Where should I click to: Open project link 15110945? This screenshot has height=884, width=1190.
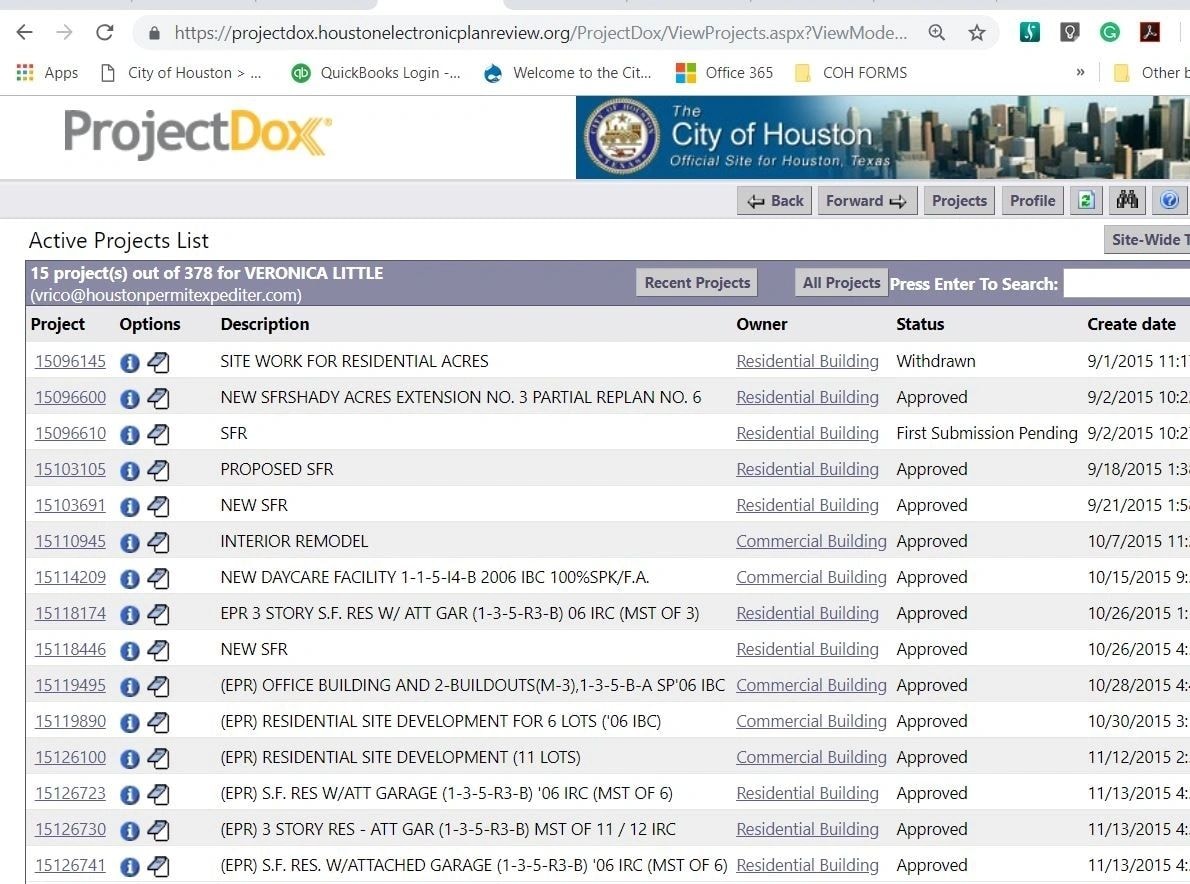tap(71, 542)
